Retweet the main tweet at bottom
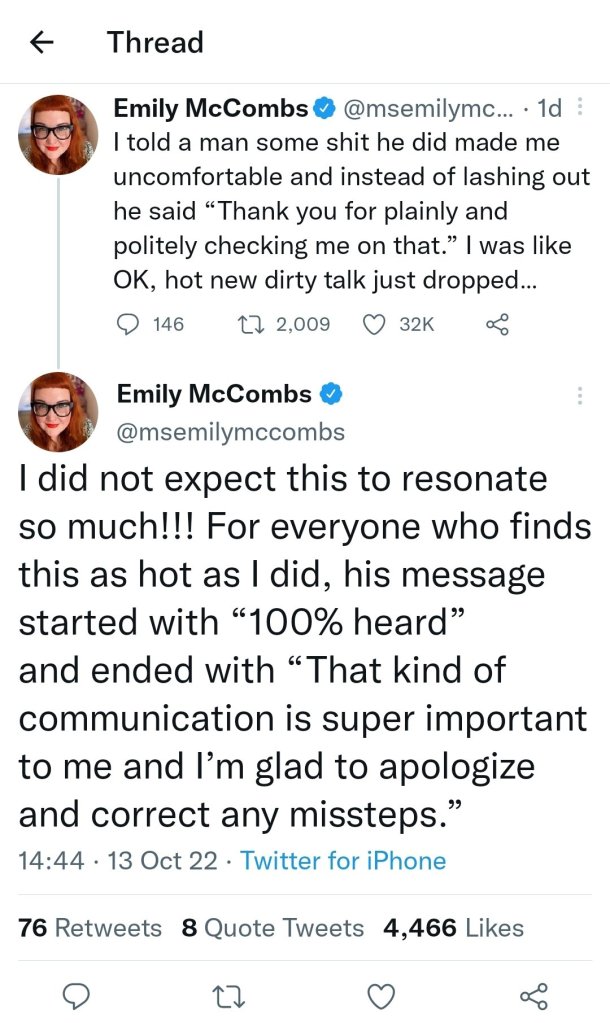 pos(229,994)
